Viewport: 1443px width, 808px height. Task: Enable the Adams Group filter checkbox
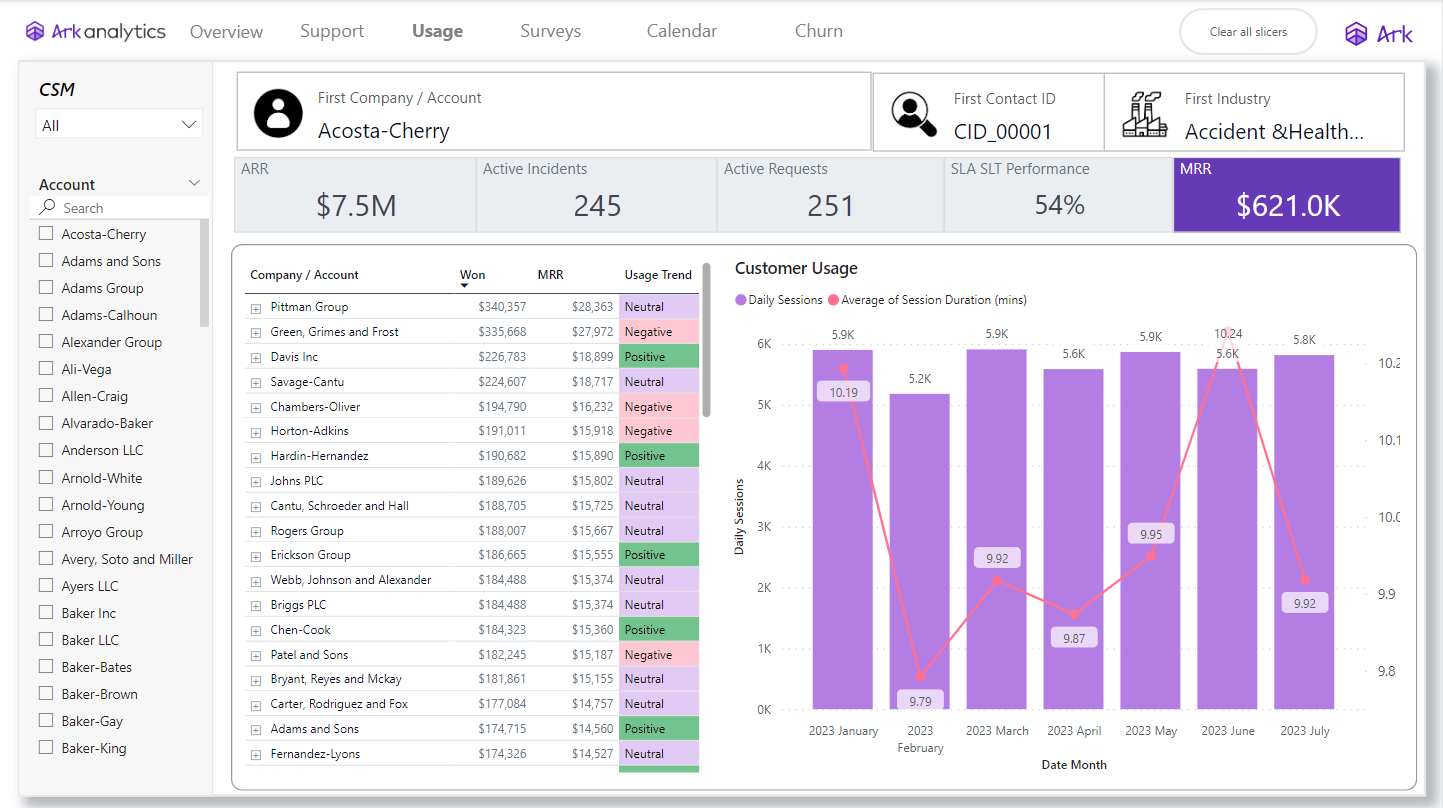pyautogui.click(x=45, y=287)
